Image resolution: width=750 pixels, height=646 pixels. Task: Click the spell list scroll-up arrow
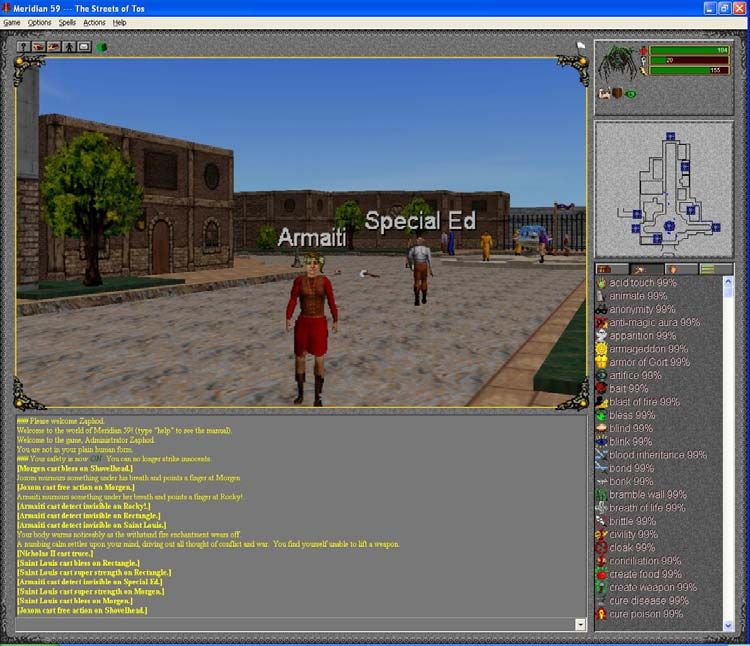click(x=728, y=282)
